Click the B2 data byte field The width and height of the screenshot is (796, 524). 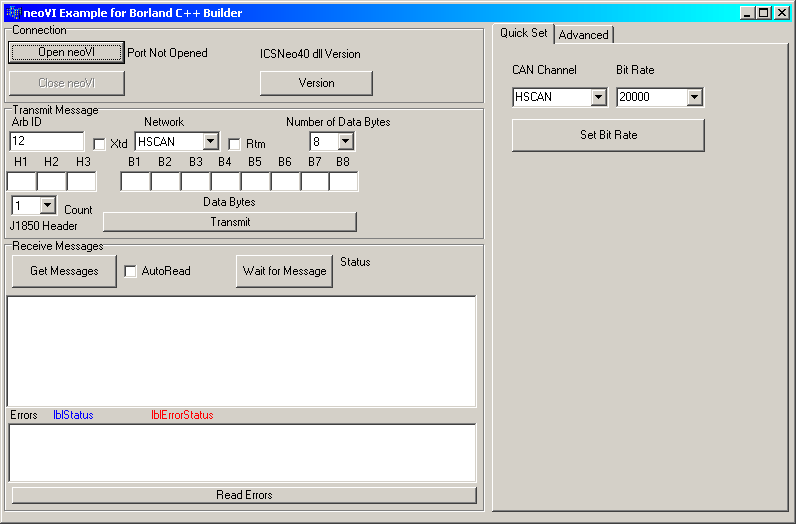pyautogui.click(x=165, y=181)
